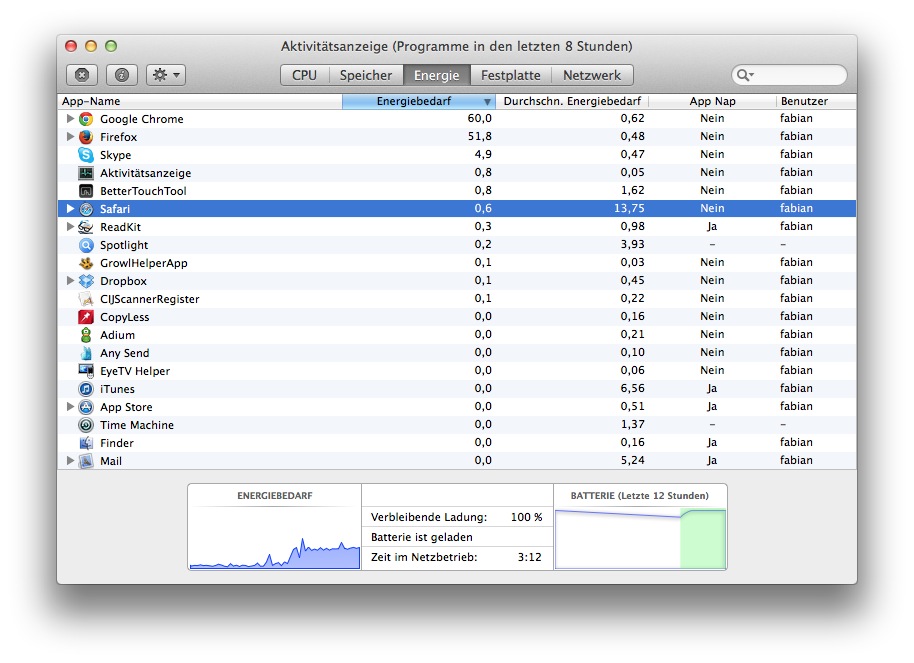Select the Skype icon row
The image size is (914, 663).
tap(86, 155)
